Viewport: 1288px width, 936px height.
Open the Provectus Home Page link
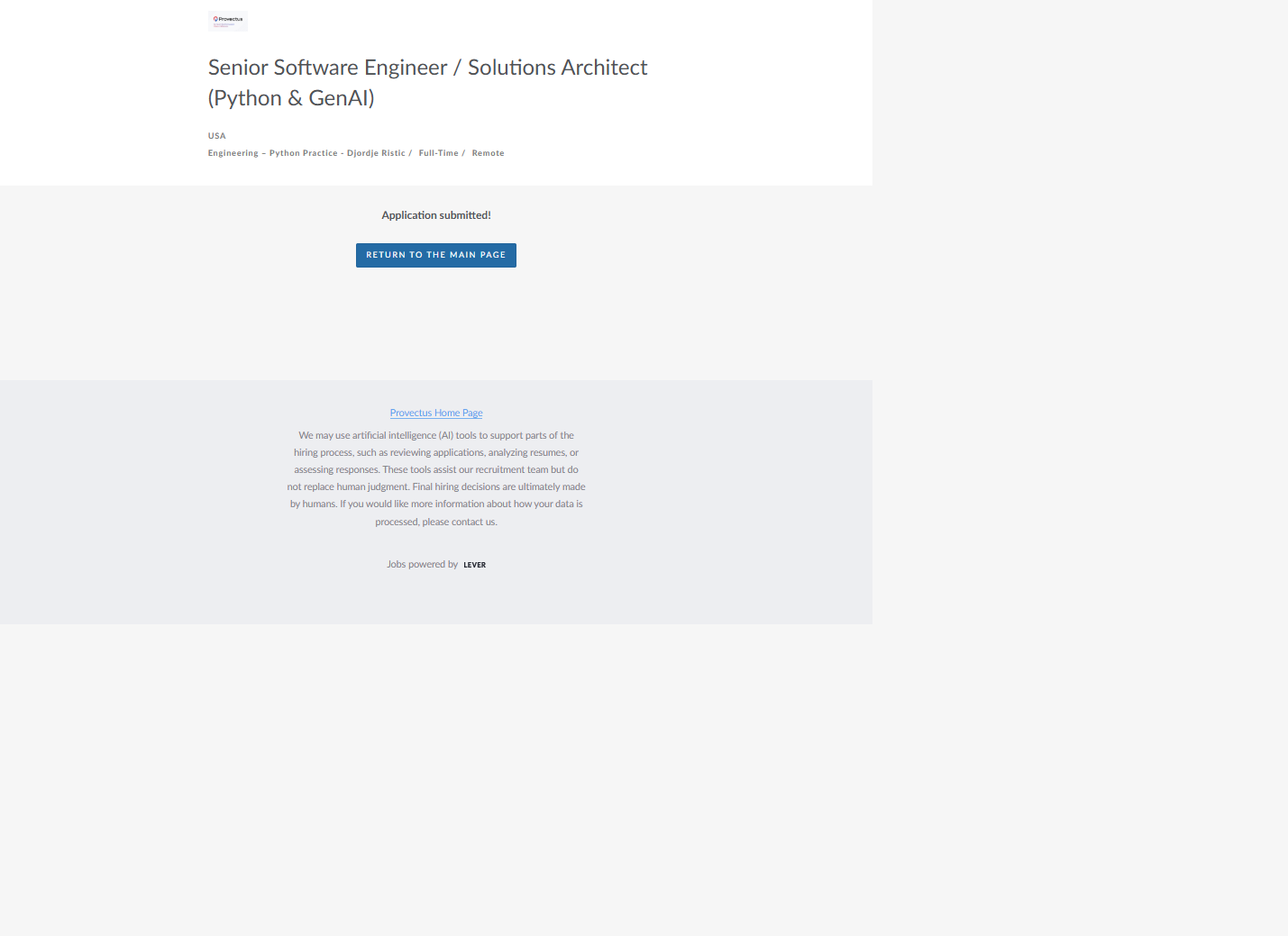coord(436,413)
